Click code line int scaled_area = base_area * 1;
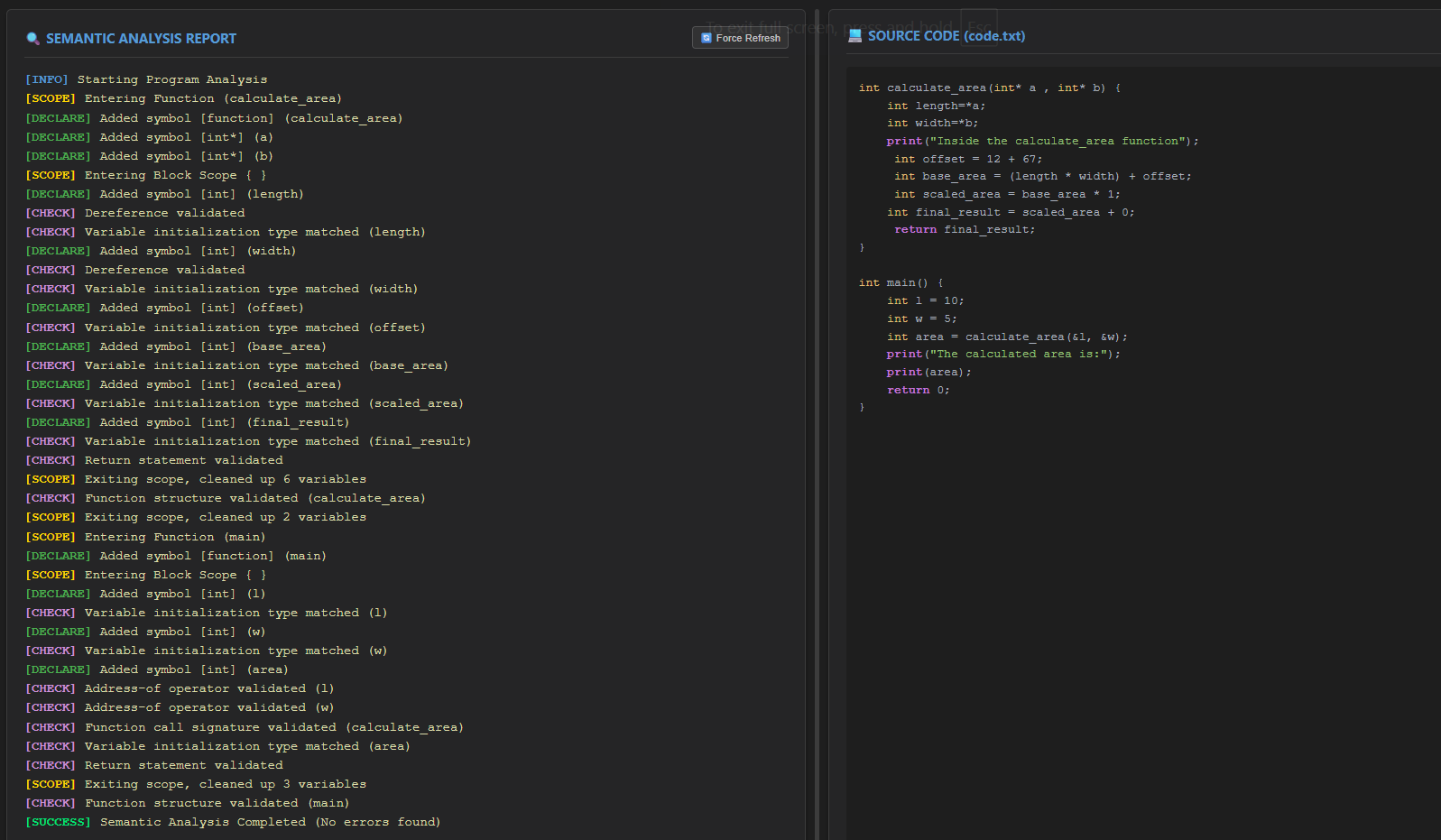 click(1007, 194)
